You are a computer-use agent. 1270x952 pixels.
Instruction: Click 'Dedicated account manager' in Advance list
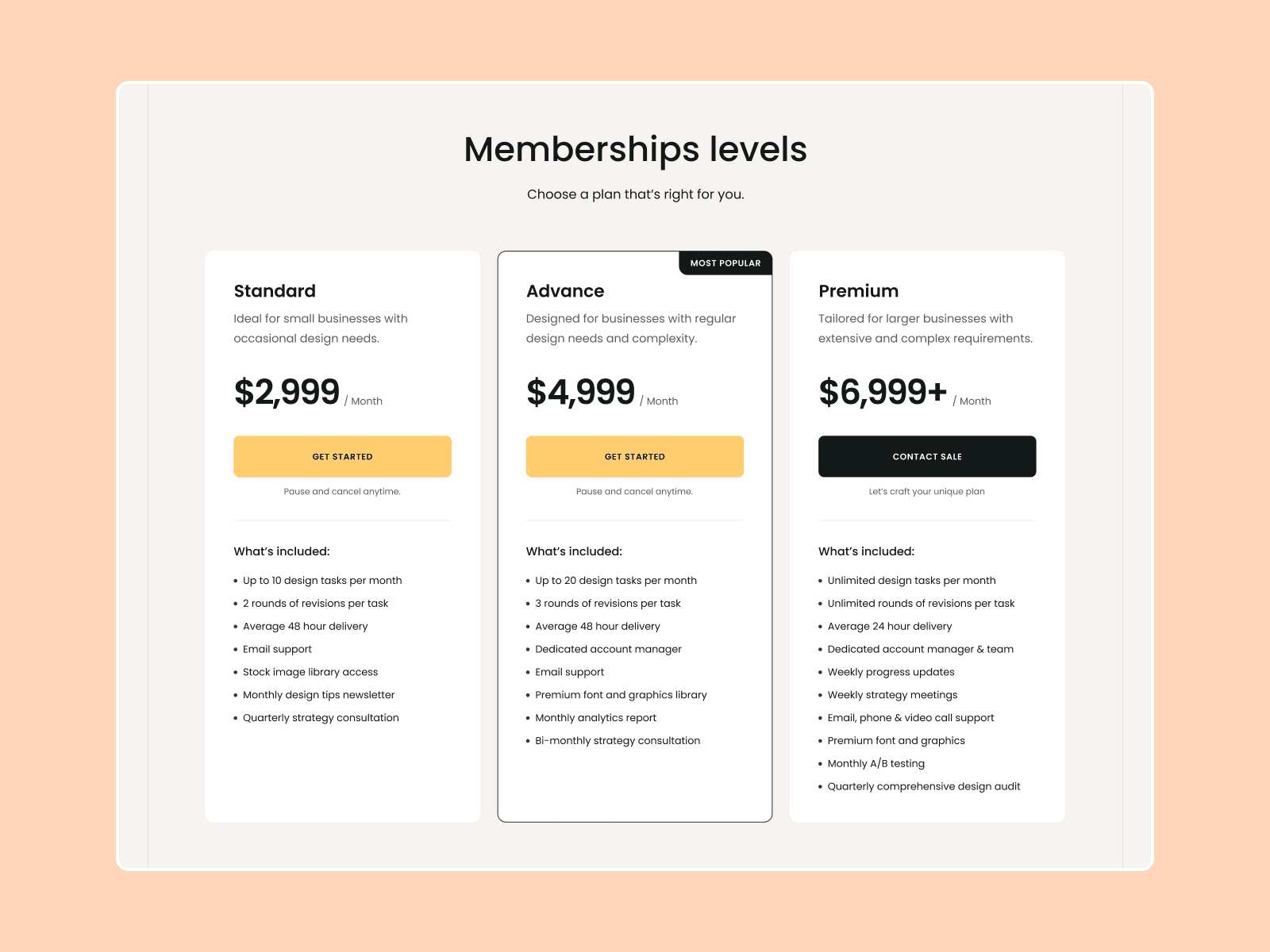pos(608,649)
